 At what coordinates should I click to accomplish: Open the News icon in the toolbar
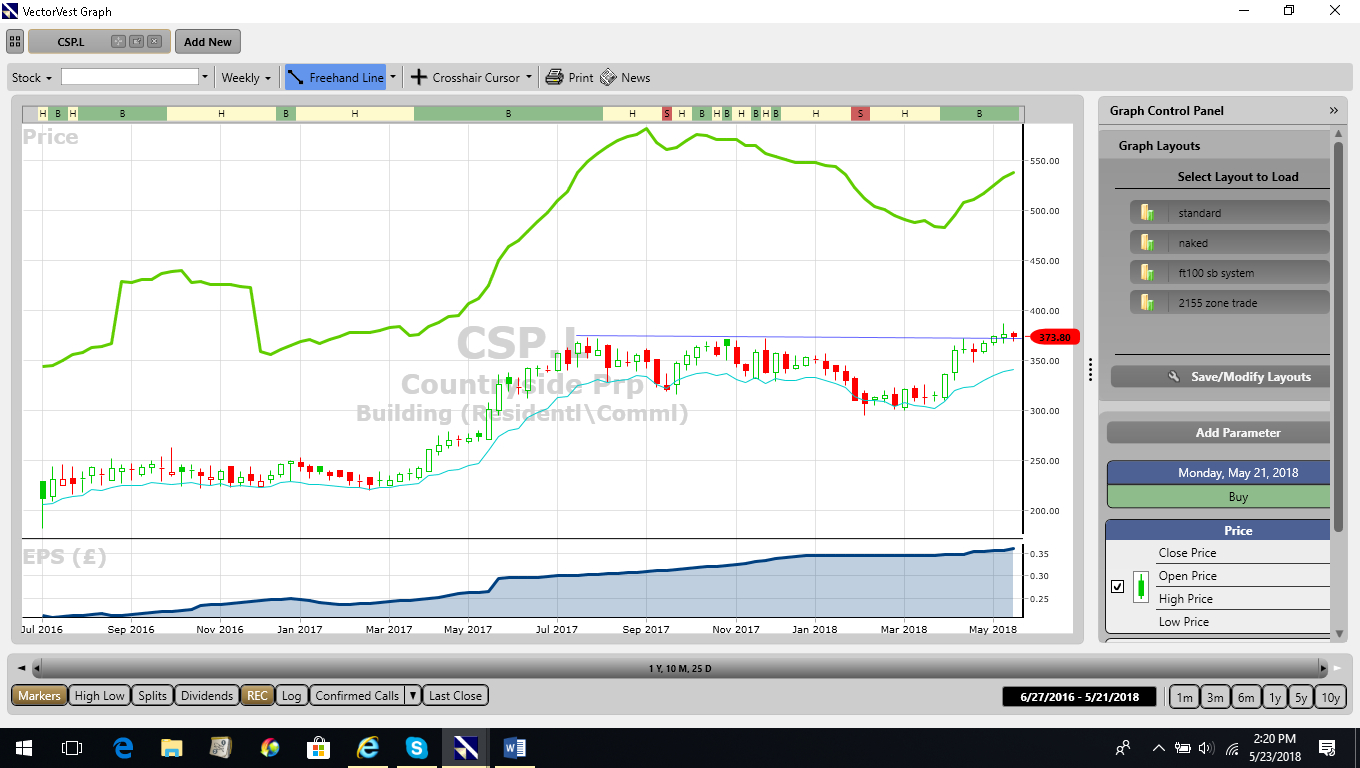coord(608,77)
